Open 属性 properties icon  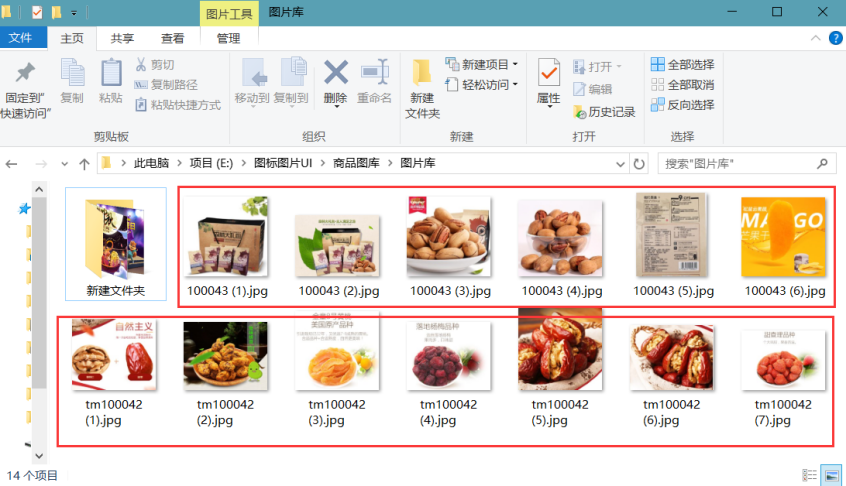548,73
